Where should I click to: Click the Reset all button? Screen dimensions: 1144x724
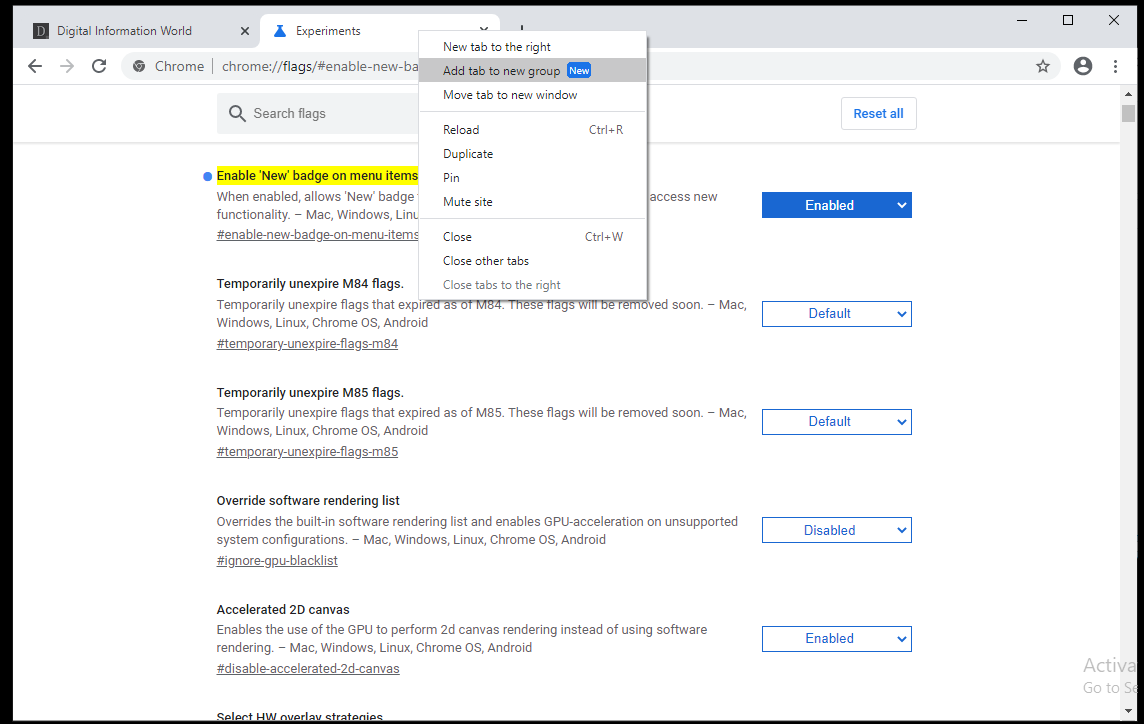tap(878, 113)
